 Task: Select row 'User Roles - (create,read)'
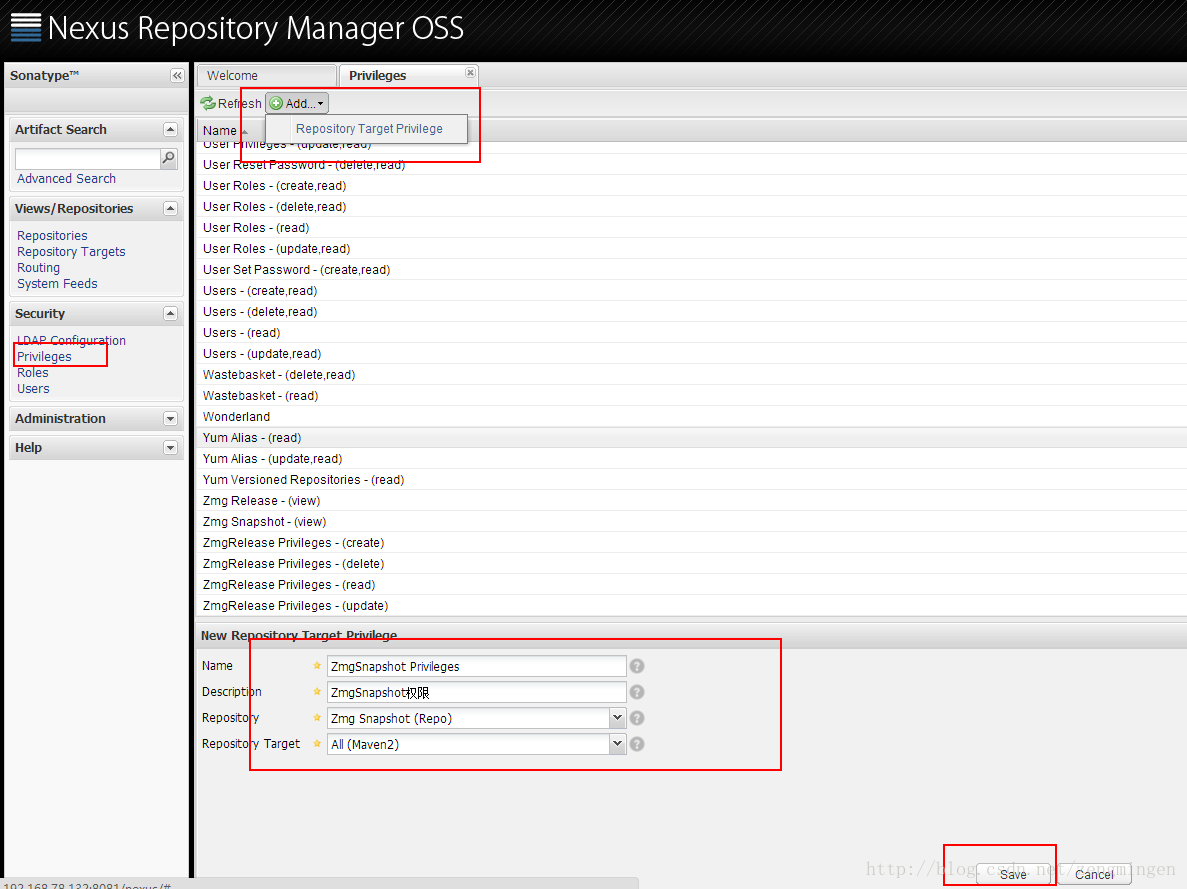pos(691,186)
